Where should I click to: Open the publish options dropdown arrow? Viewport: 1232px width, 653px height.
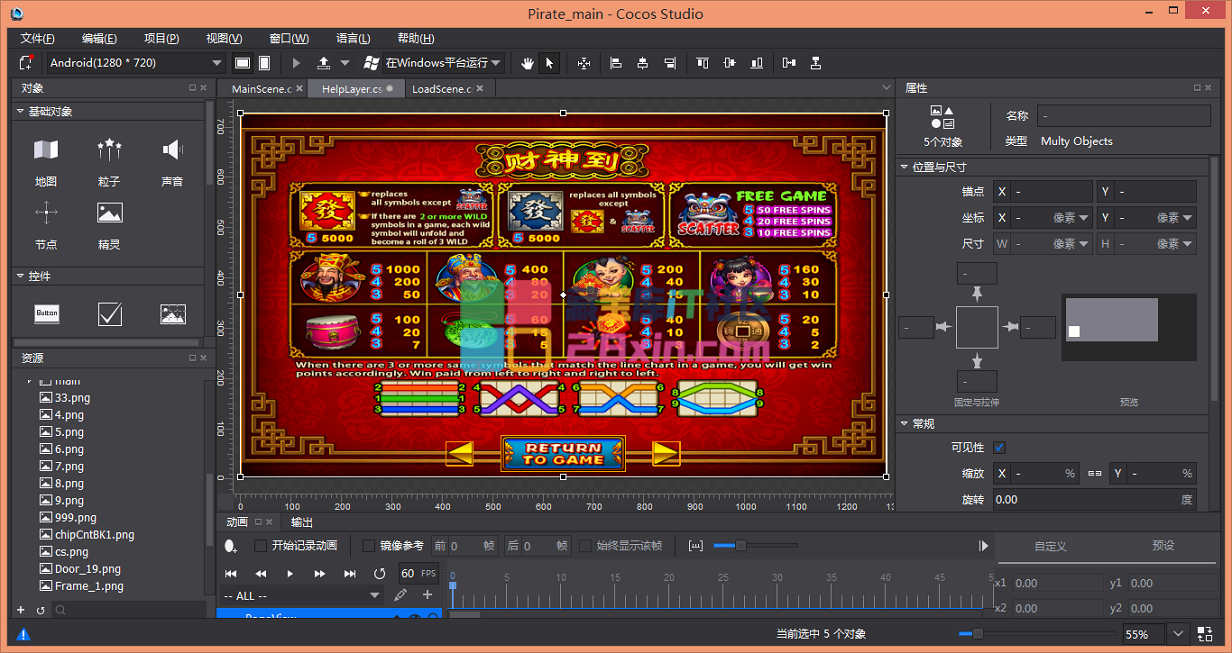tap(345, 63)
